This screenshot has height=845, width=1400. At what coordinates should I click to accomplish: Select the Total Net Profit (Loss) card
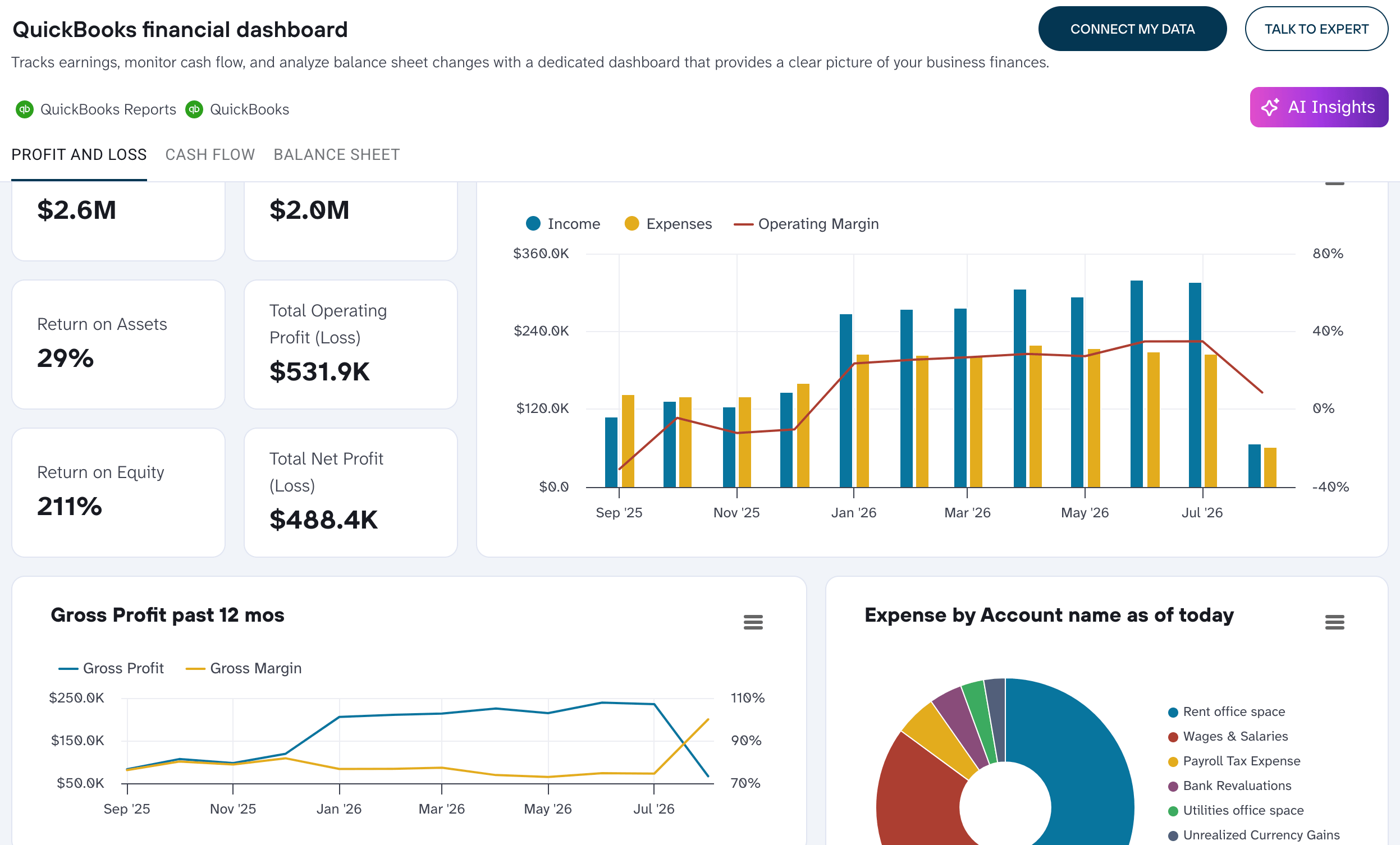point(351,492)
